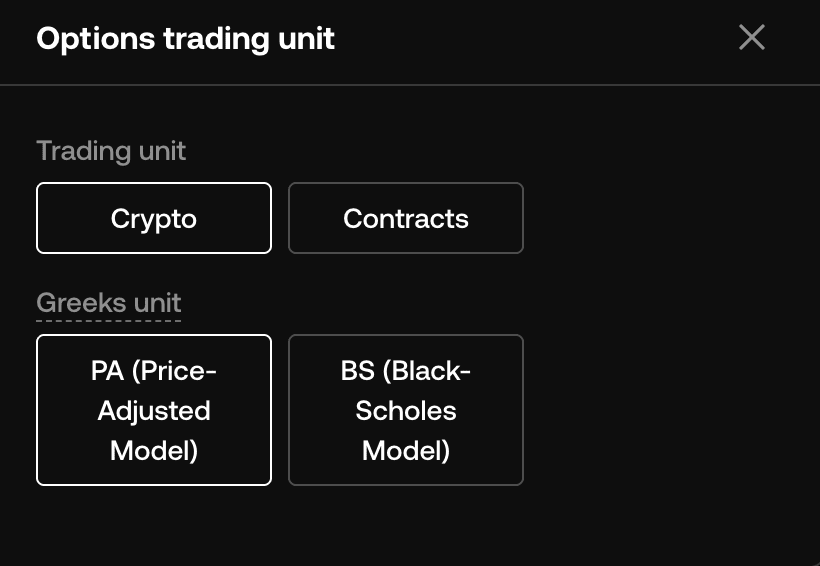The height and width of the screenshot is (566, 820).
Task: Click the dashed-underlined Greeks unit label
Action: (x=109, y=303)
